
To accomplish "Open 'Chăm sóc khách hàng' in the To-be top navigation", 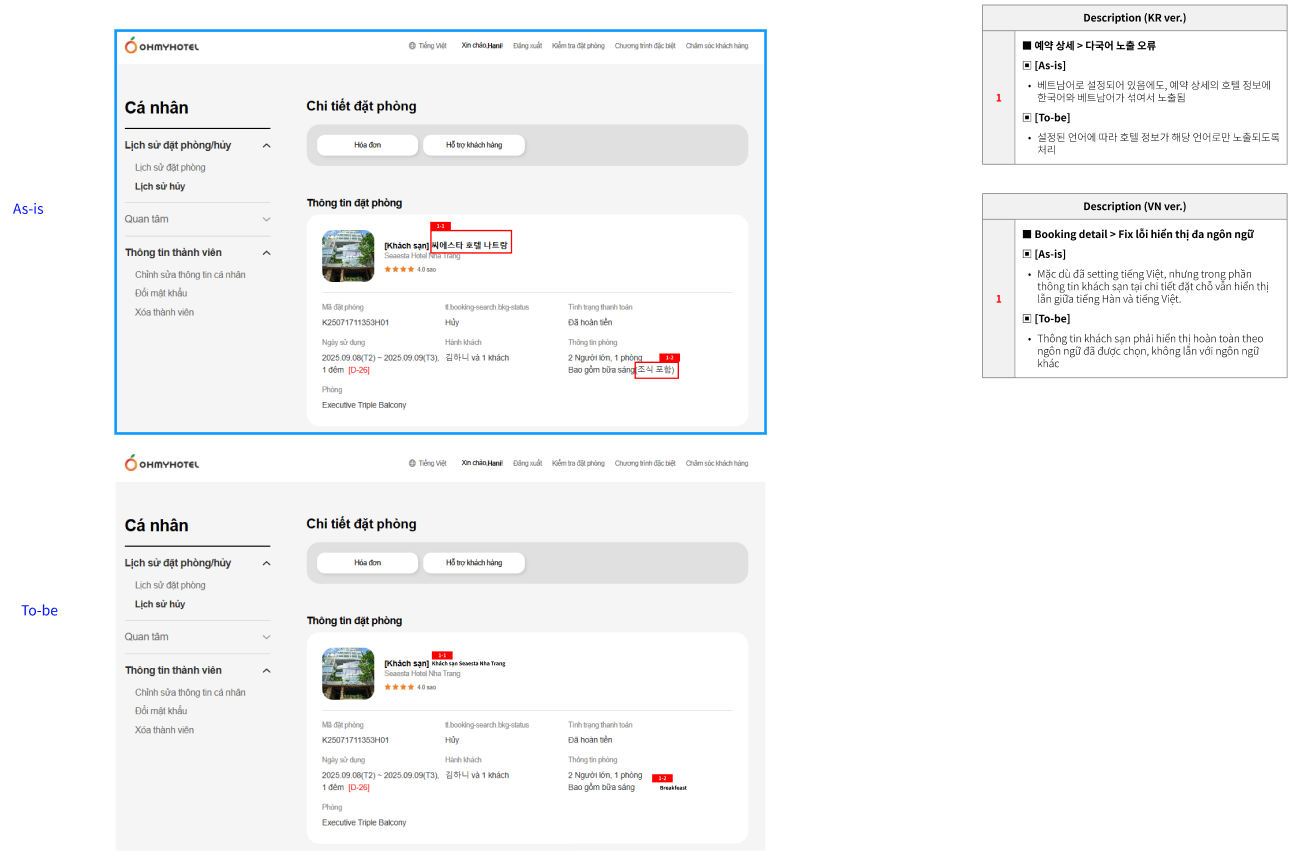I will coord(717,464).
